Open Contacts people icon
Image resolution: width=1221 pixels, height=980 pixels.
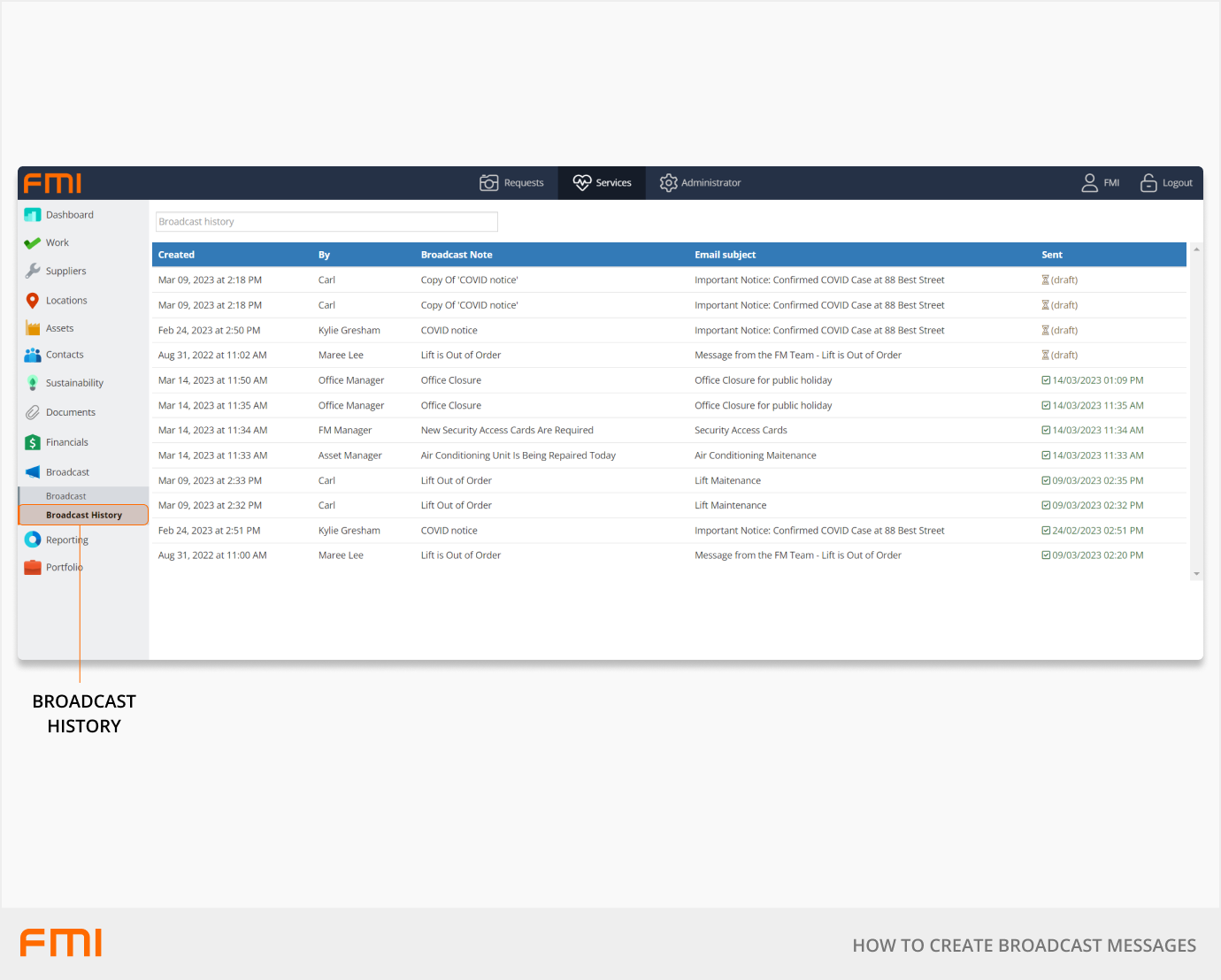tap(33, 356)
